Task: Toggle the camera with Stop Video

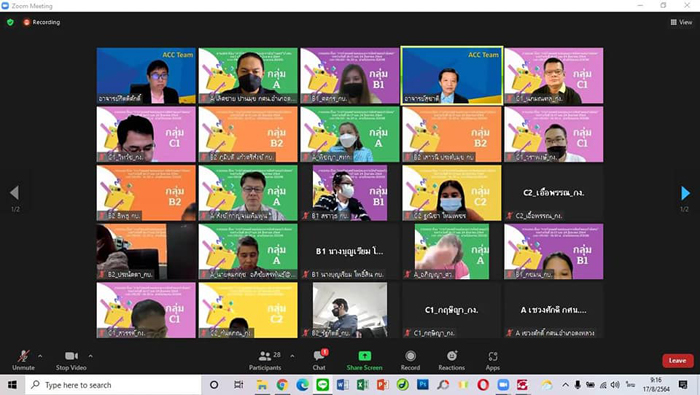Action: [71, 361]
